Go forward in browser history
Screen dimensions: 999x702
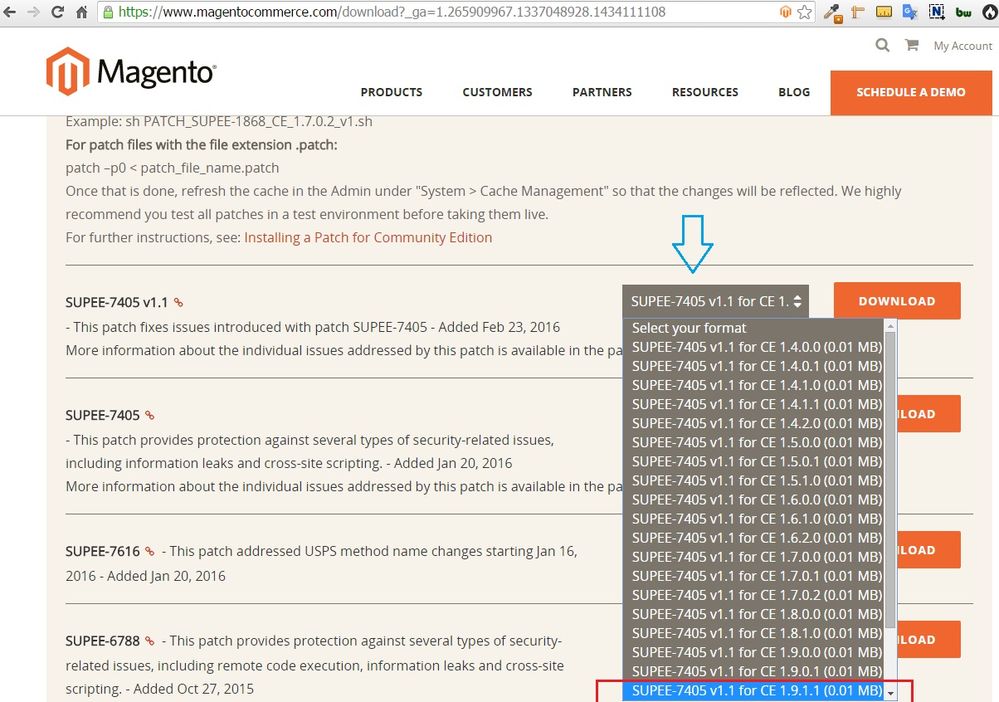pos(33,11)
